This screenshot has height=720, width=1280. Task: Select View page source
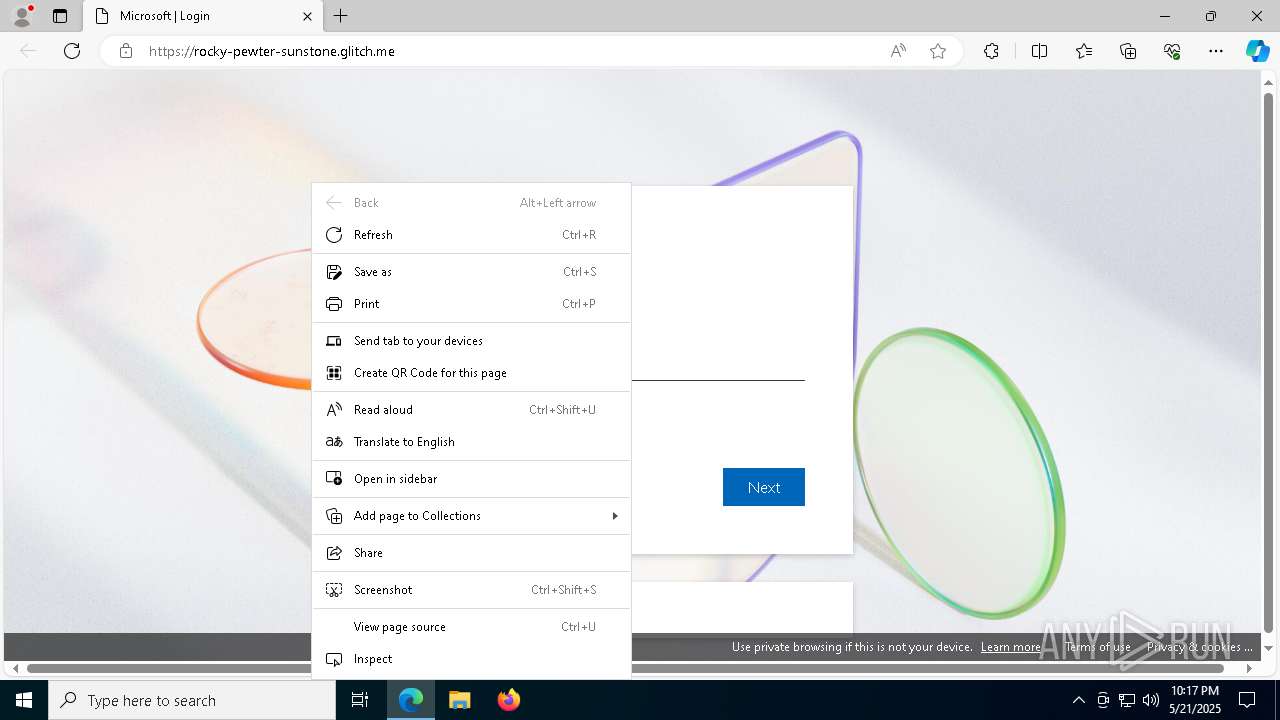[471, 627]
